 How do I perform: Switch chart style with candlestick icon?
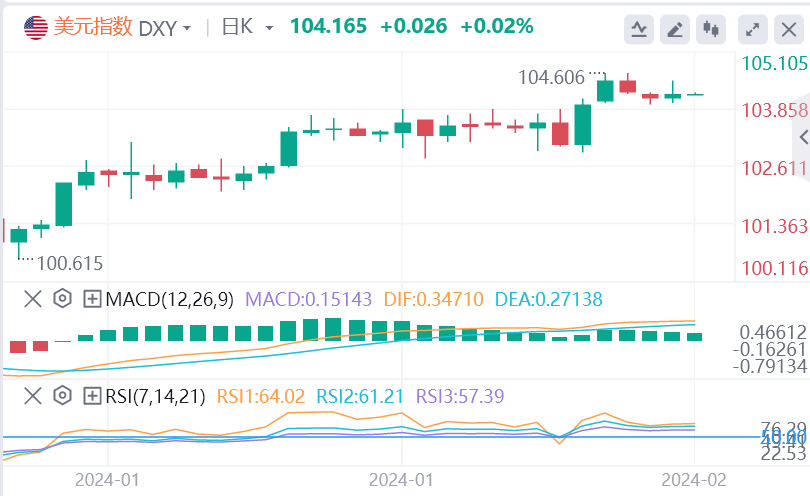711,29
